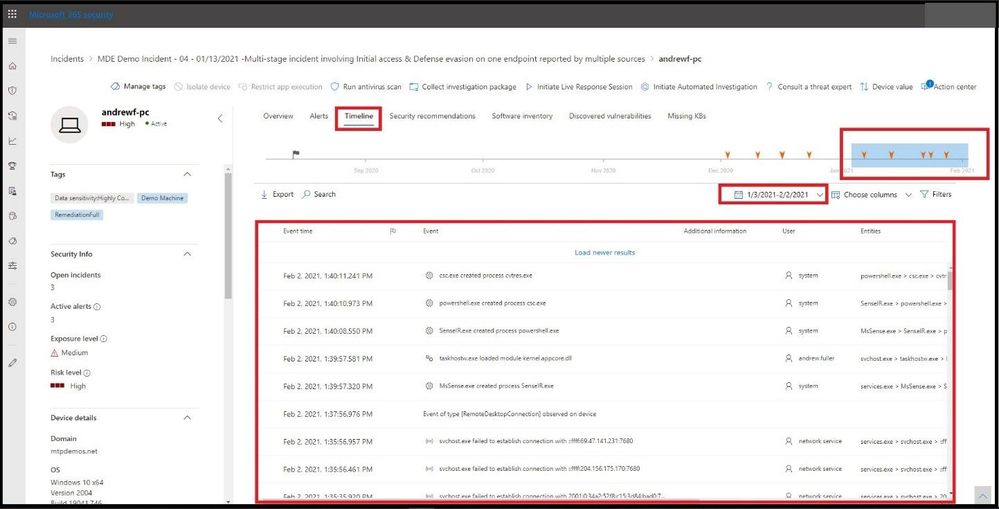Click Run antivirus scan shield icon

(335, 87)
